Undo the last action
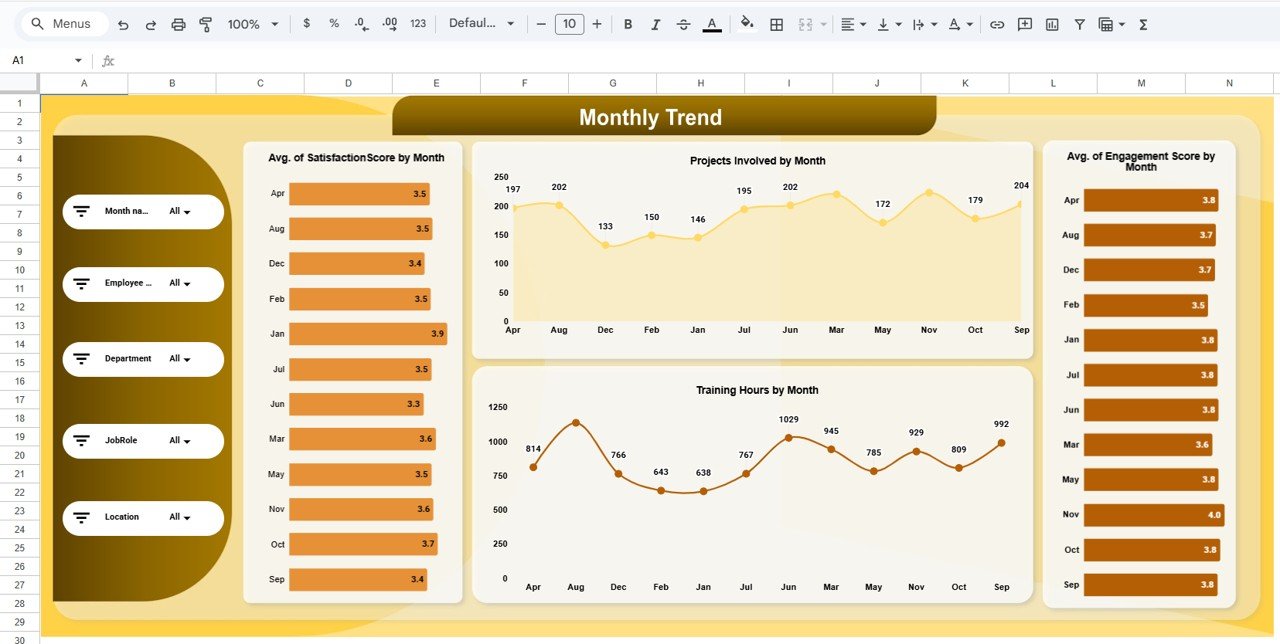 point(123,23)
